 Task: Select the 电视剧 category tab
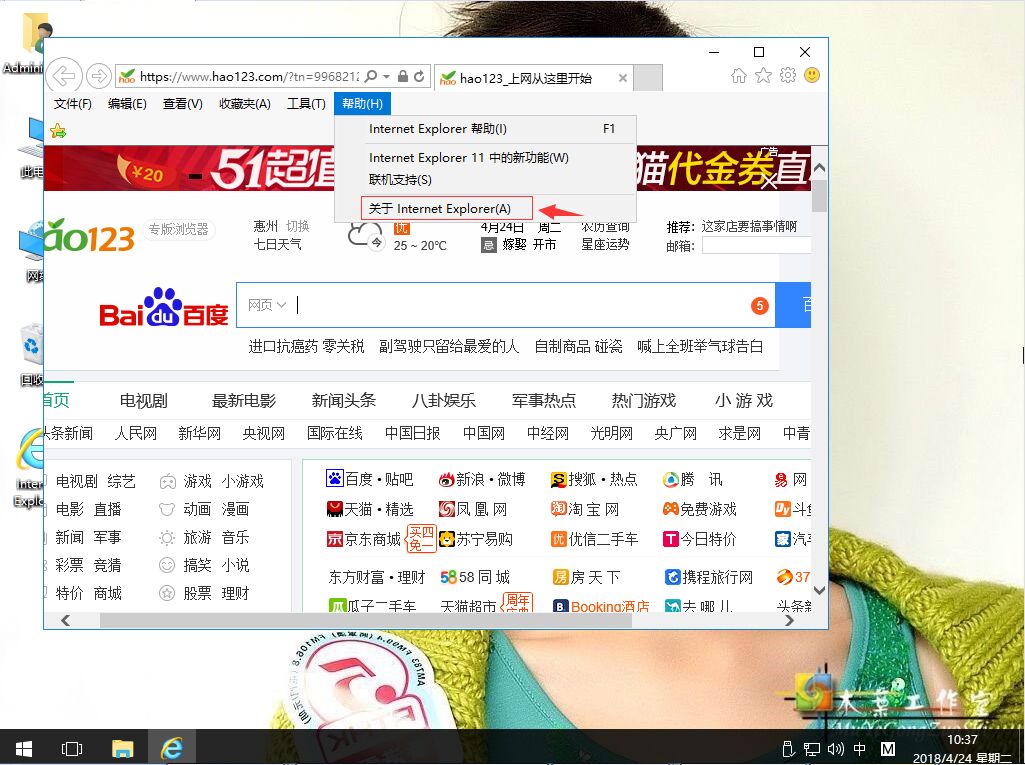pyautogui.click(x=144, y=401)
